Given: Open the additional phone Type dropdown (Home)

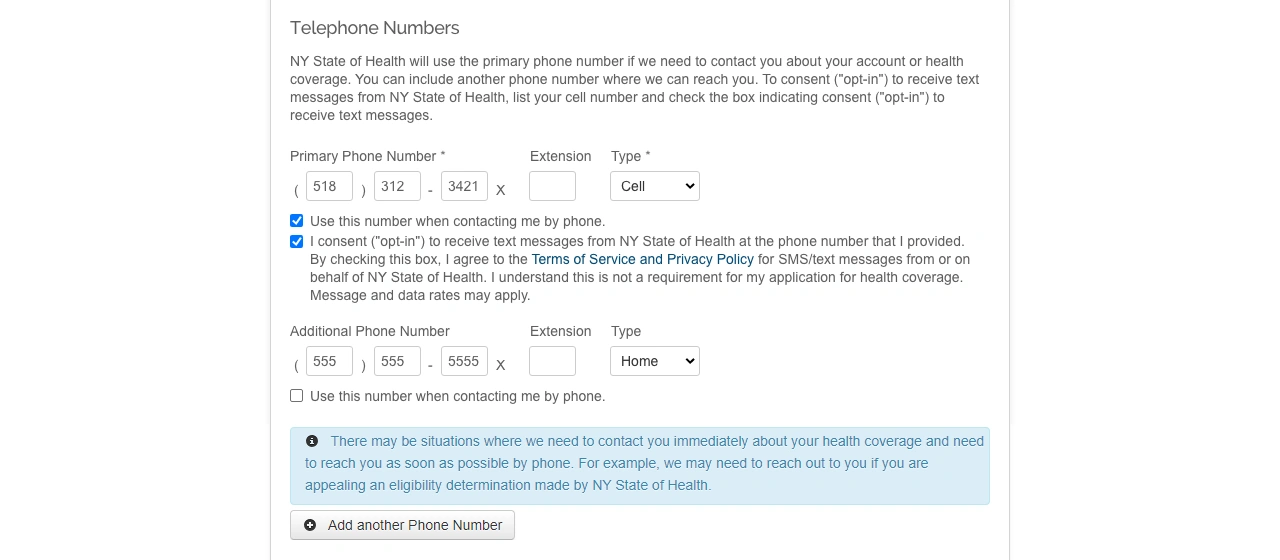Looking at the screenshot, I should (x=654, y=361).
